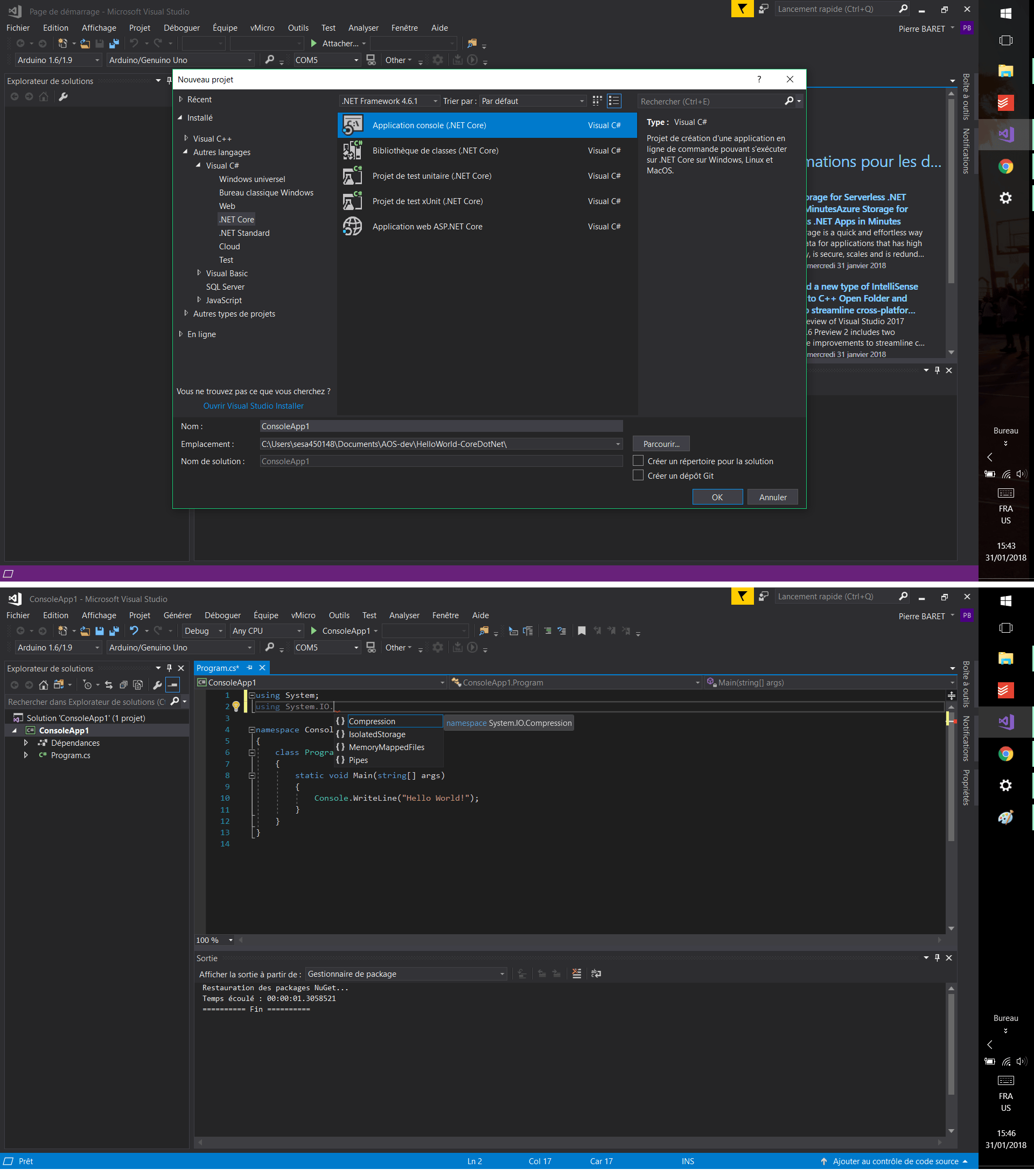Expand Autres types de projets node
The image size is (1034, 1176).
(186, 313)
